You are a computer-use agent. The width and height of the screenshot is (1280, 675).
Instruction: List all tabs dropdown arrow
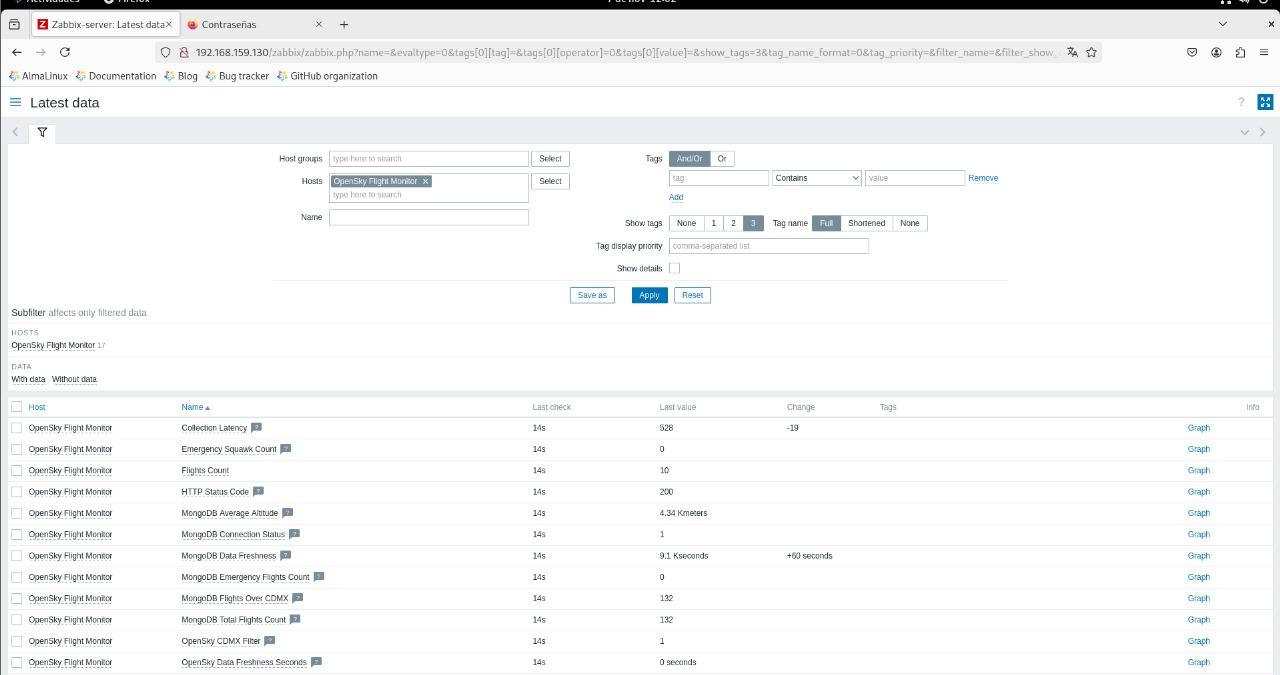click(x=1223, y=24)
